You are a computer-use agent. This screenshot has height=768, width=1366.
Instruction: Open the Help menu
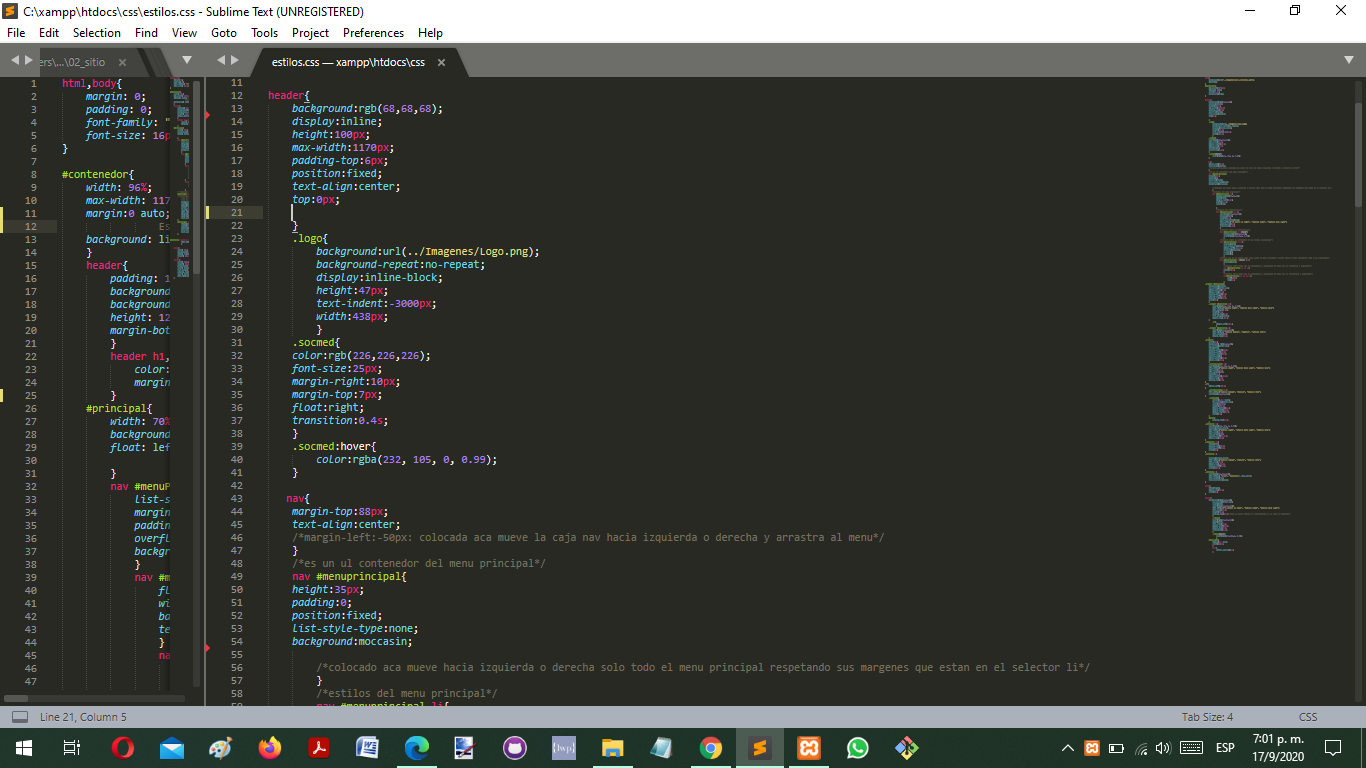coord(430,33)
